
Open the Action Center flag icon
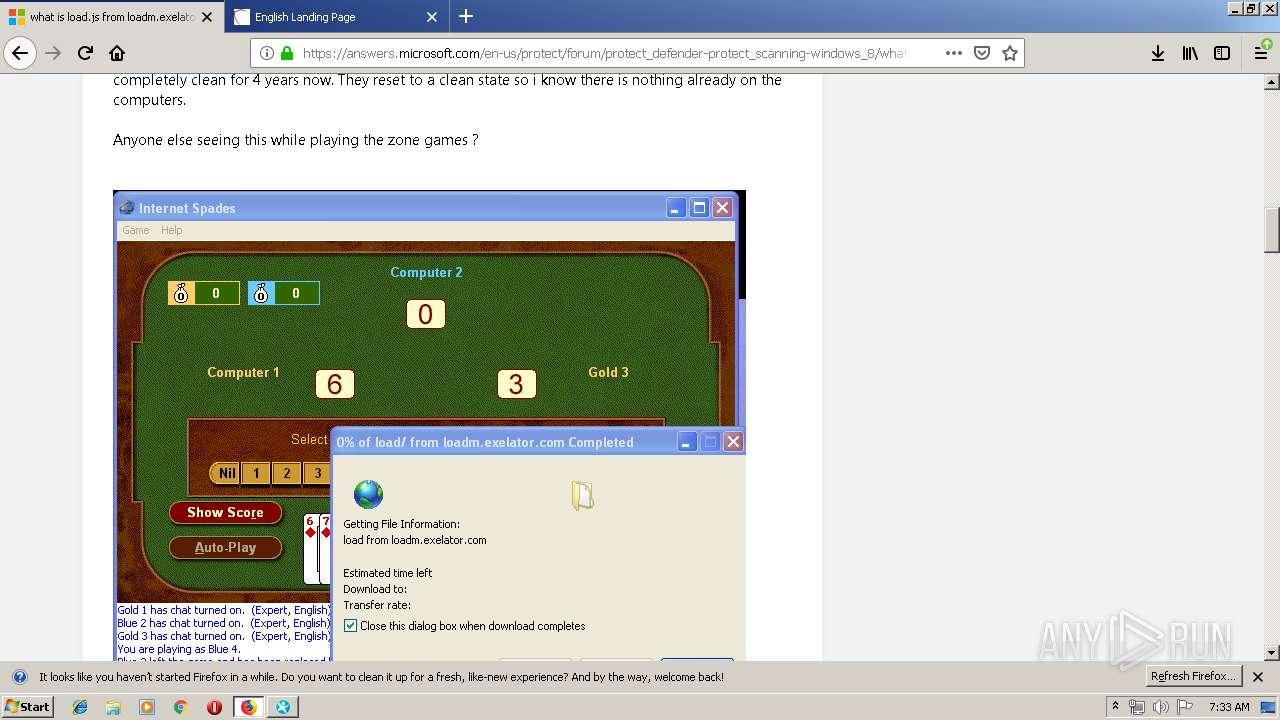point(1185,707)
